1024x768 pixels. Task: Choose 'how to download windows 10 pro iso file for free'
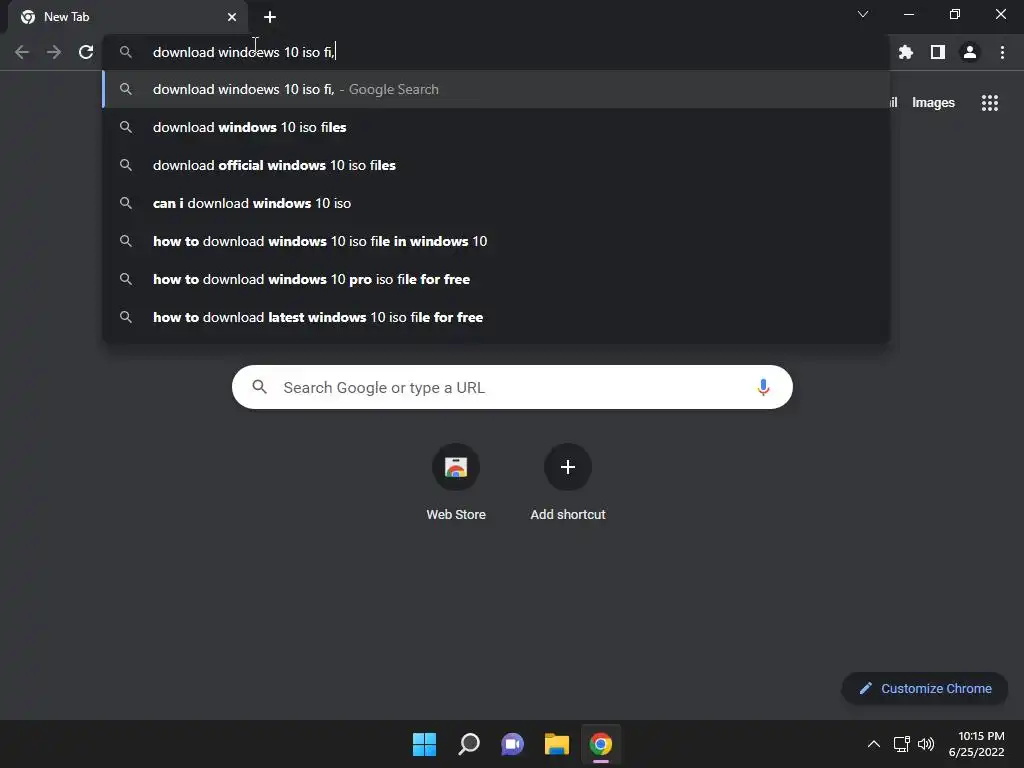496,279
